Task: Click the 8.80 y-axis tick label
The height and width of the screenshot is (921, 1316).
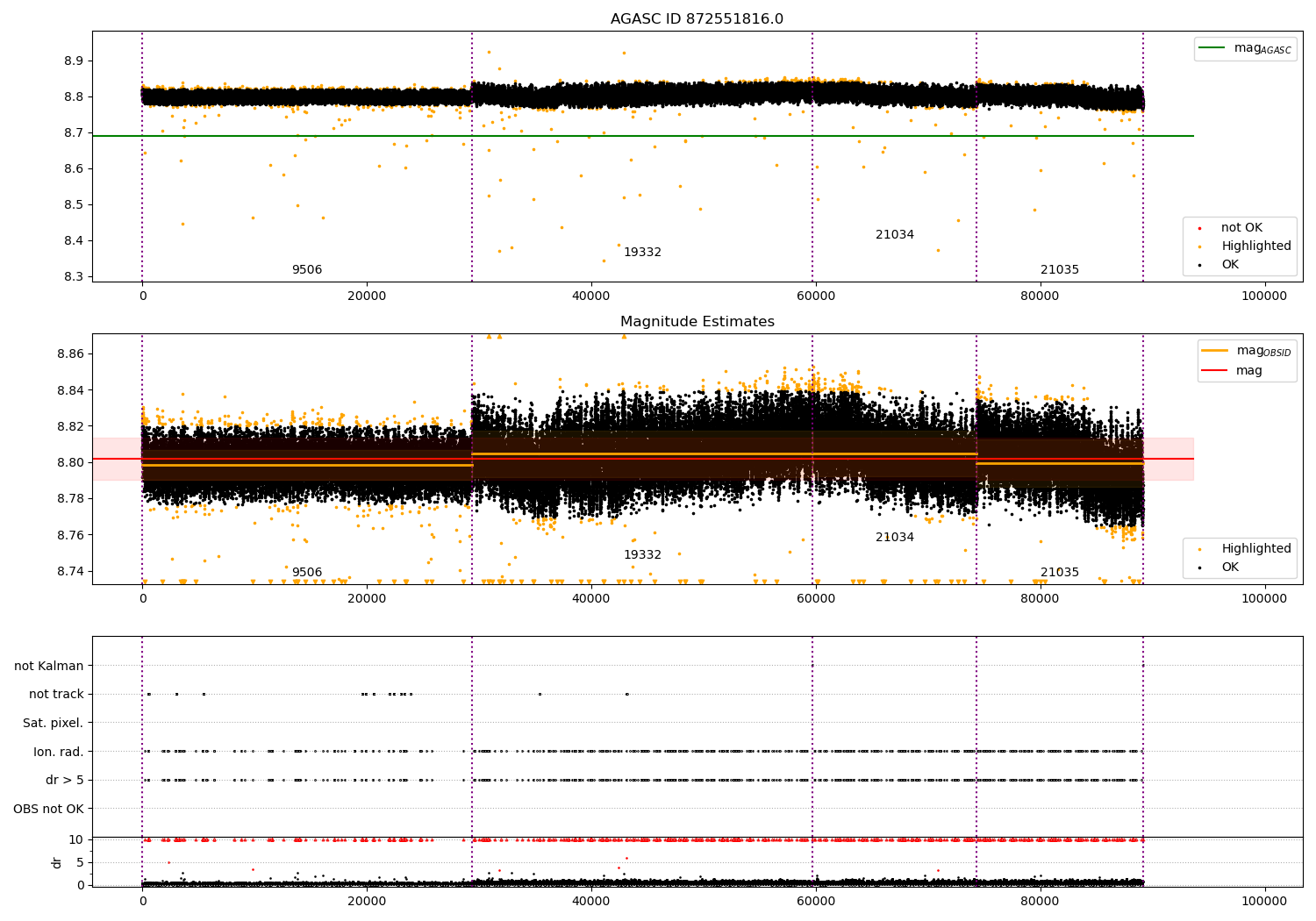Action: pos(70,463)
